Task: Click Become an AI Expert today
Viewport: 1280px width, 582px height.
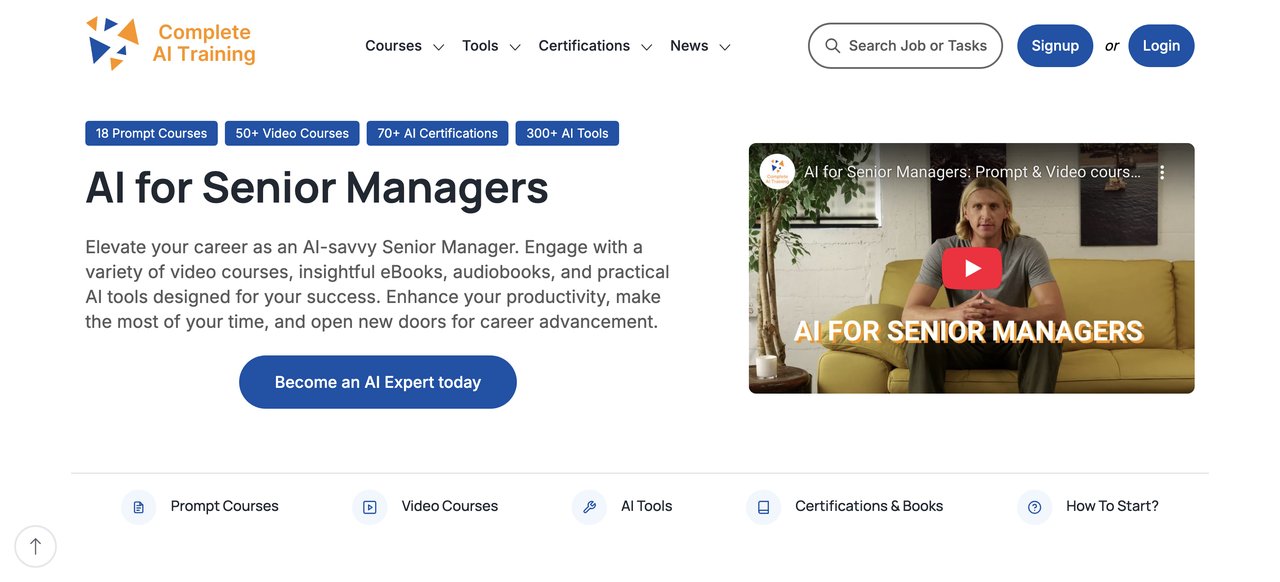Action: [378, 382]
